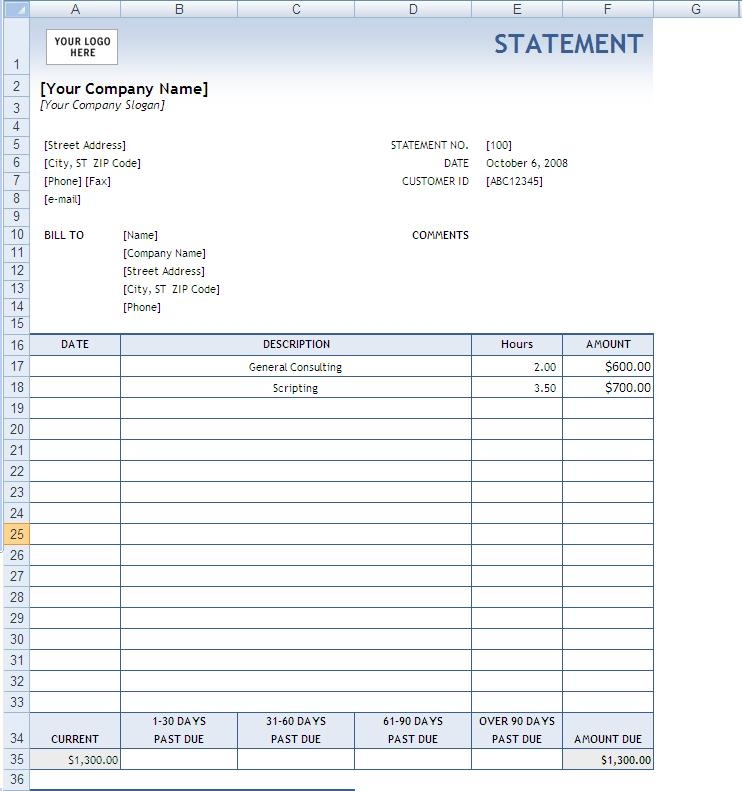Select the 3.50 hours cell

(517, 388)
